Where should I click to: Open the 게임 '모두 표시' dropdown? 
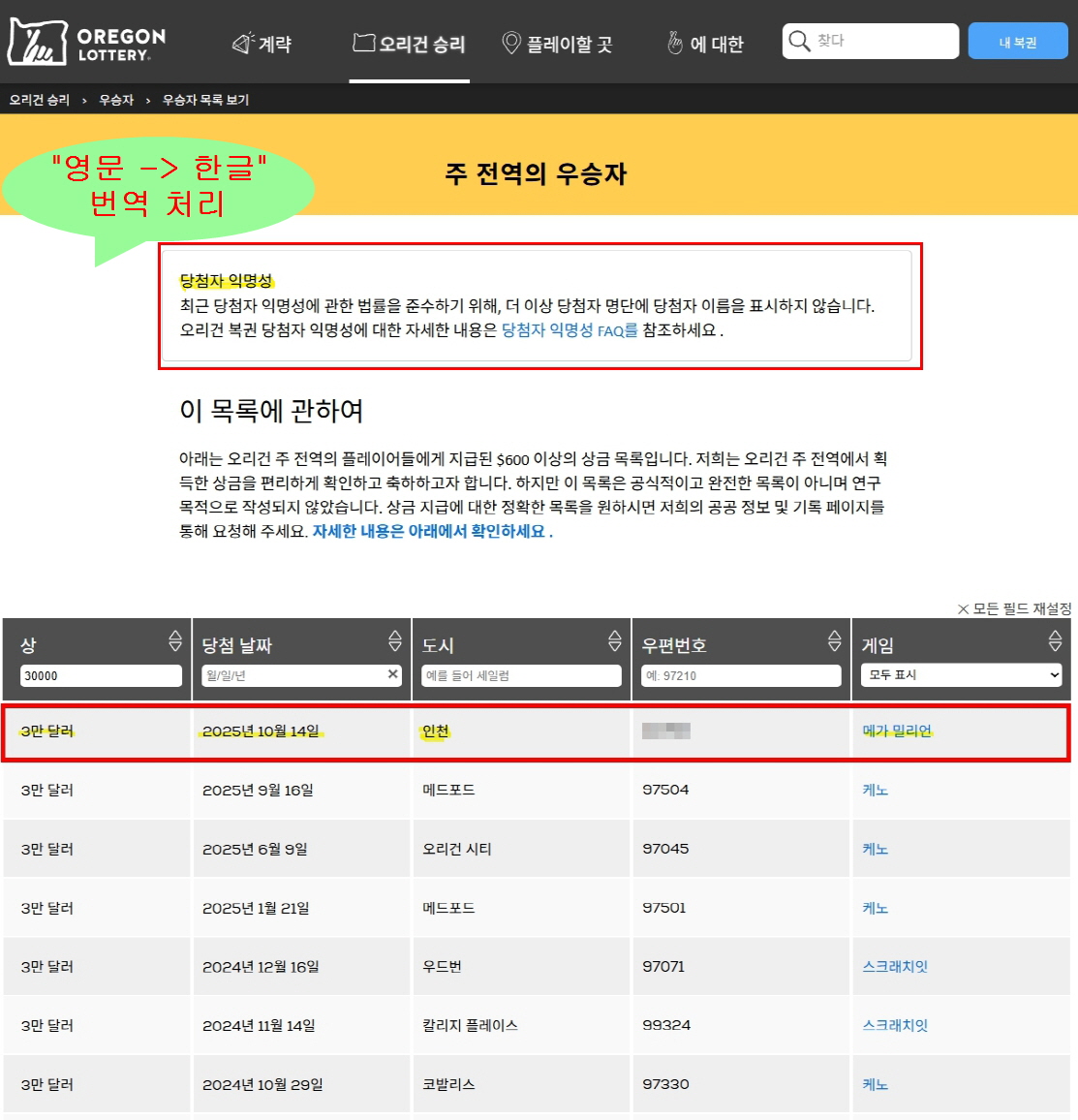(961, 675)
